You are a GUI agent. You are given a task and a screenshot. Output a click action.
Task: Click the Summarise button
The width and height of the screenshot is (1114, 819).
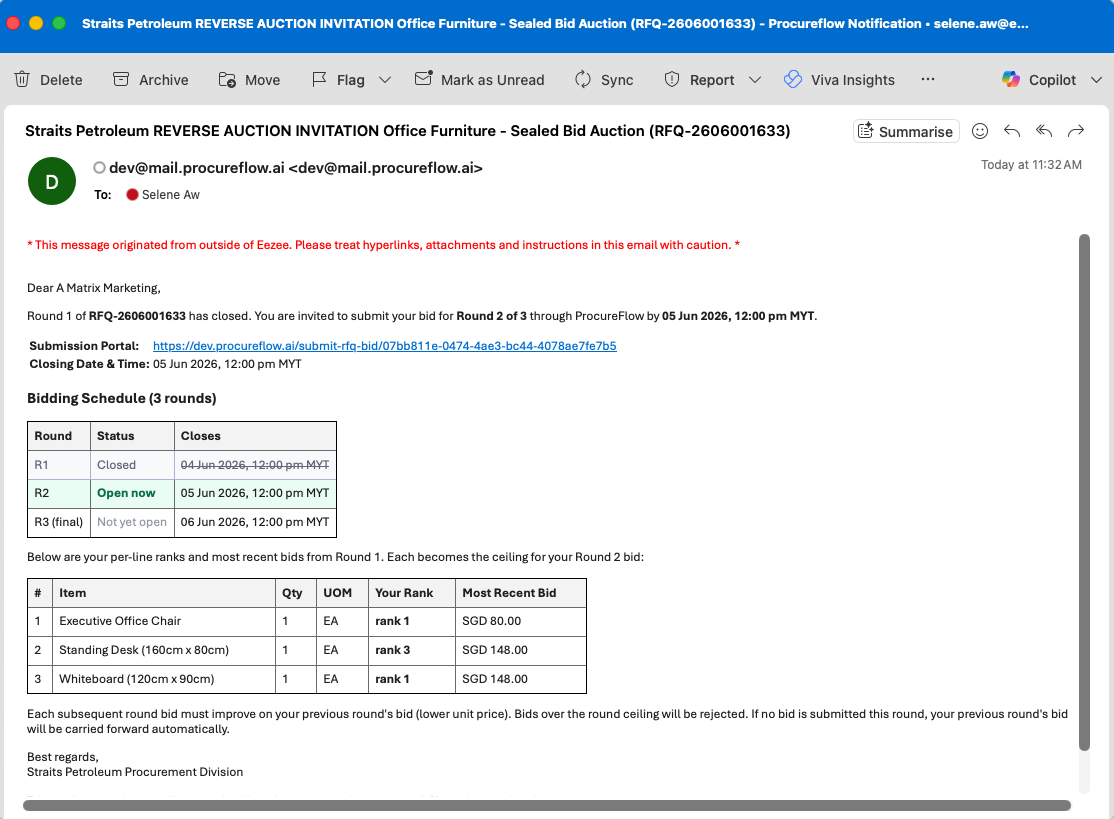906,131
